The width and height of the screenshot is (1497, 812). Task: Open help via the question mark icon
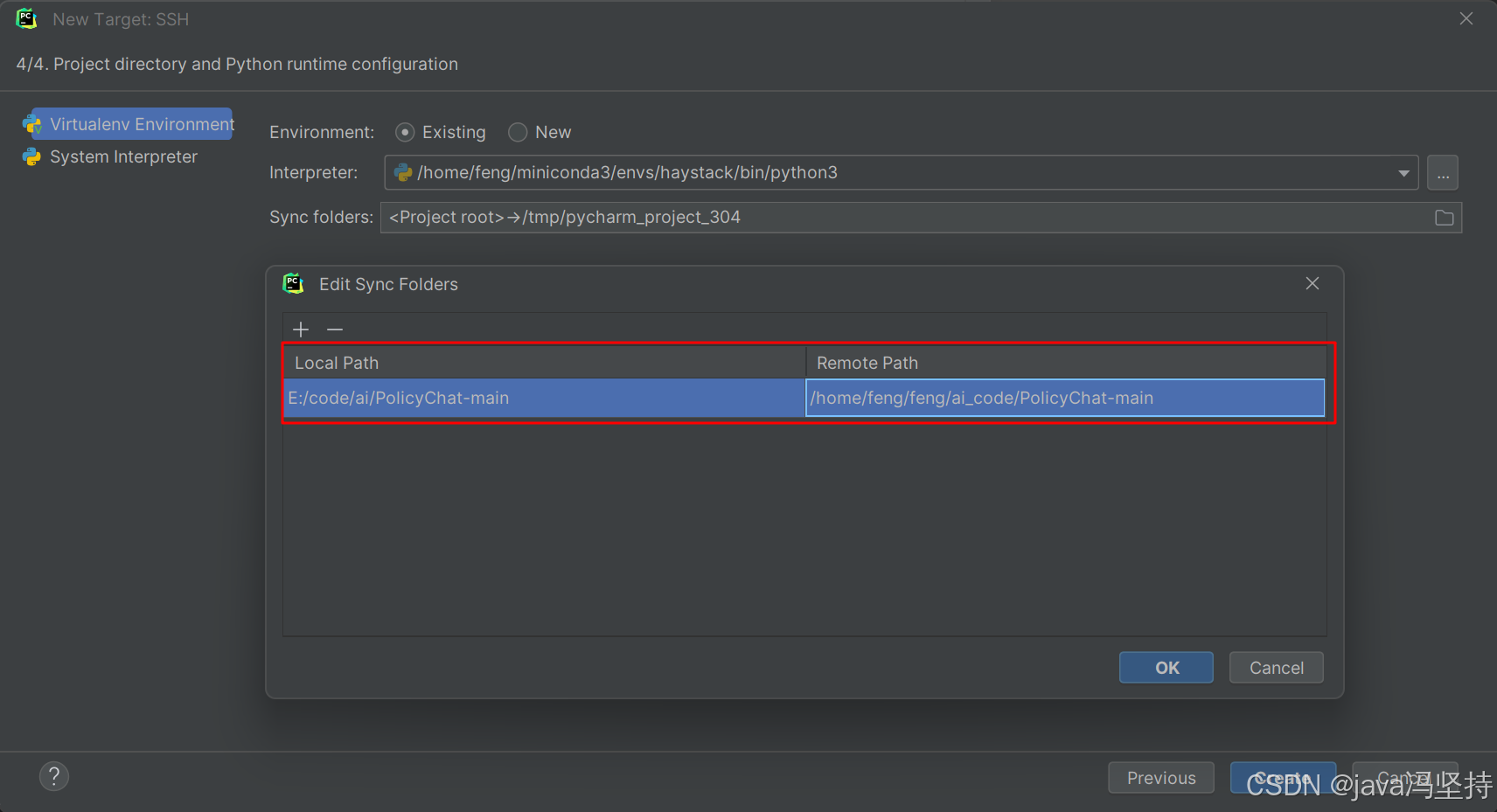point(54,776)
